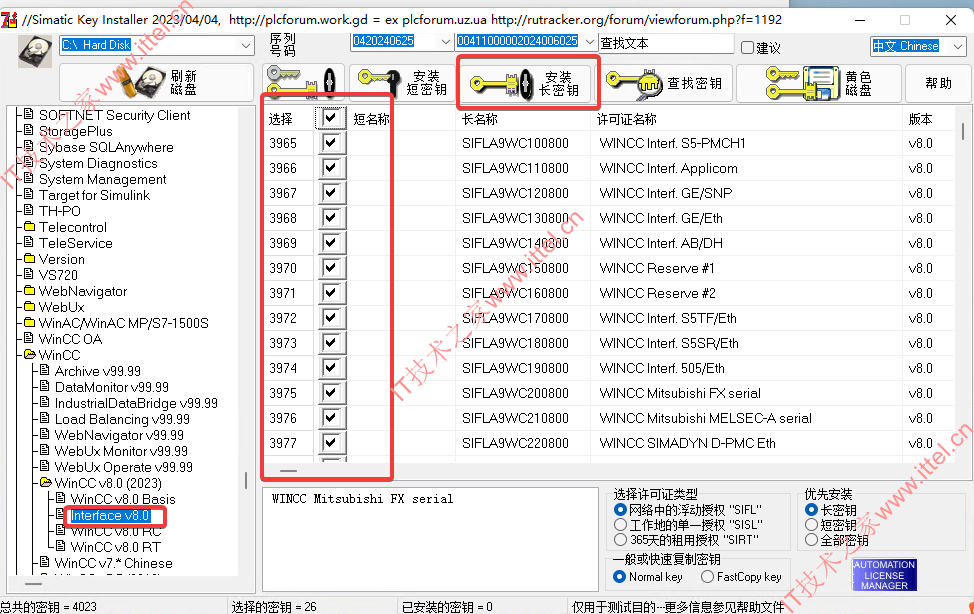This screenshot has height=614, width=974.
Task: Select the WINCC Interf. S5-PMCH1 row
Action: tap(609, 143)
